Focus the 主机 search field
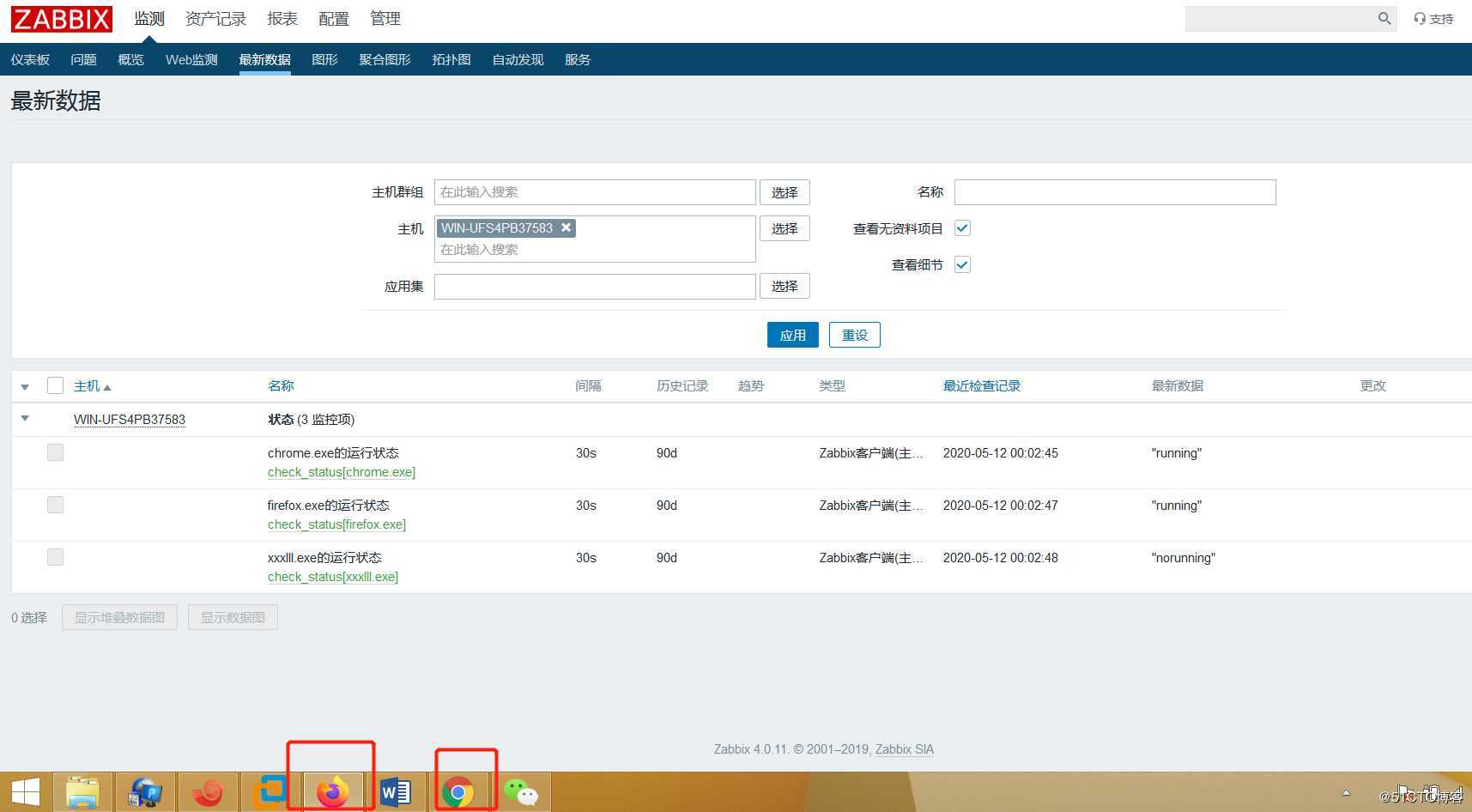The image size is (1472, 812). point(595,250)
